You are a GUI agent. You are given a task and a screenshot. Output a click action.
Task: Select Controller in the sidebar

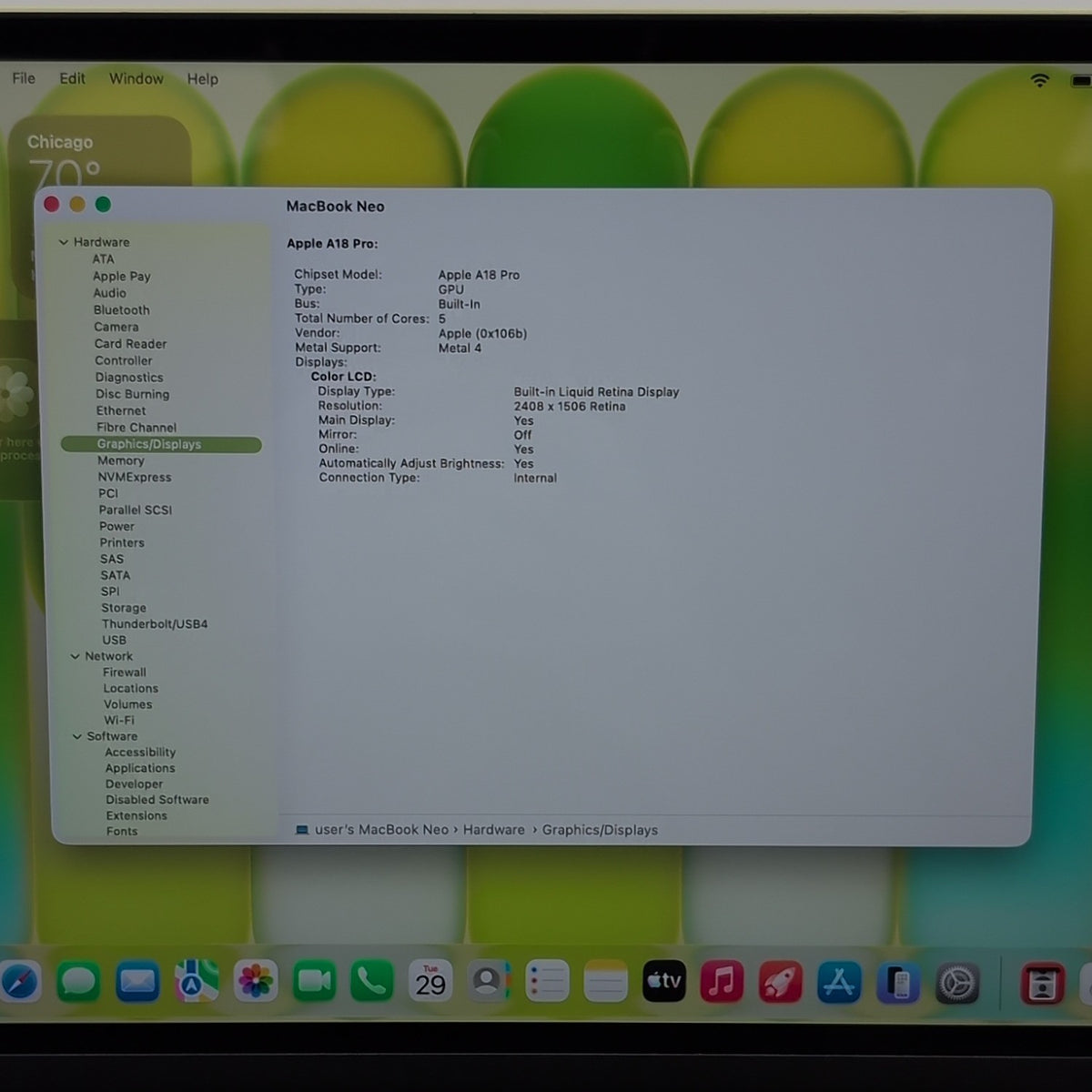123,360
